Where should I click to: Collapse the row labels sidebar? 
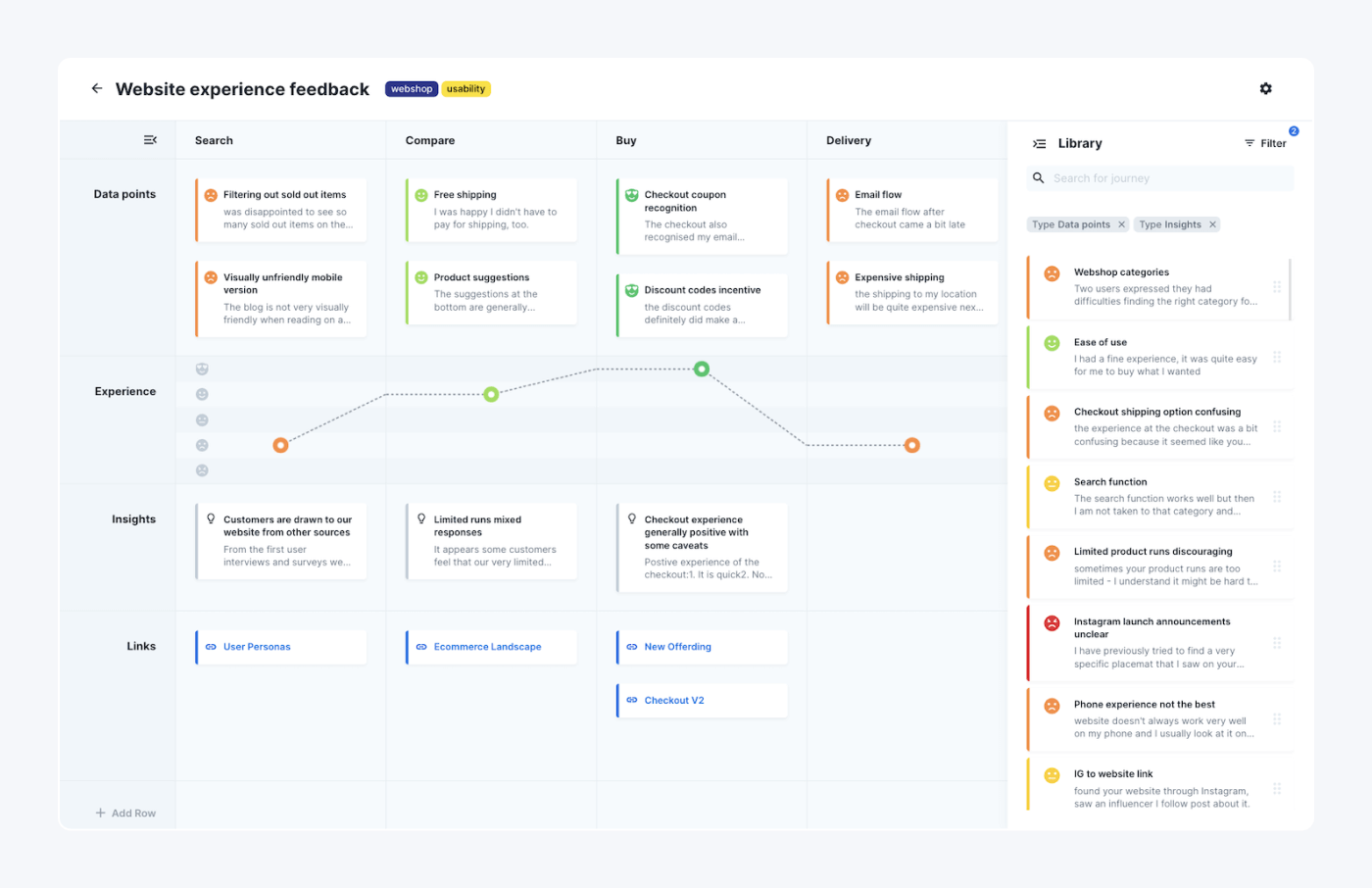(x=150, y=139)
